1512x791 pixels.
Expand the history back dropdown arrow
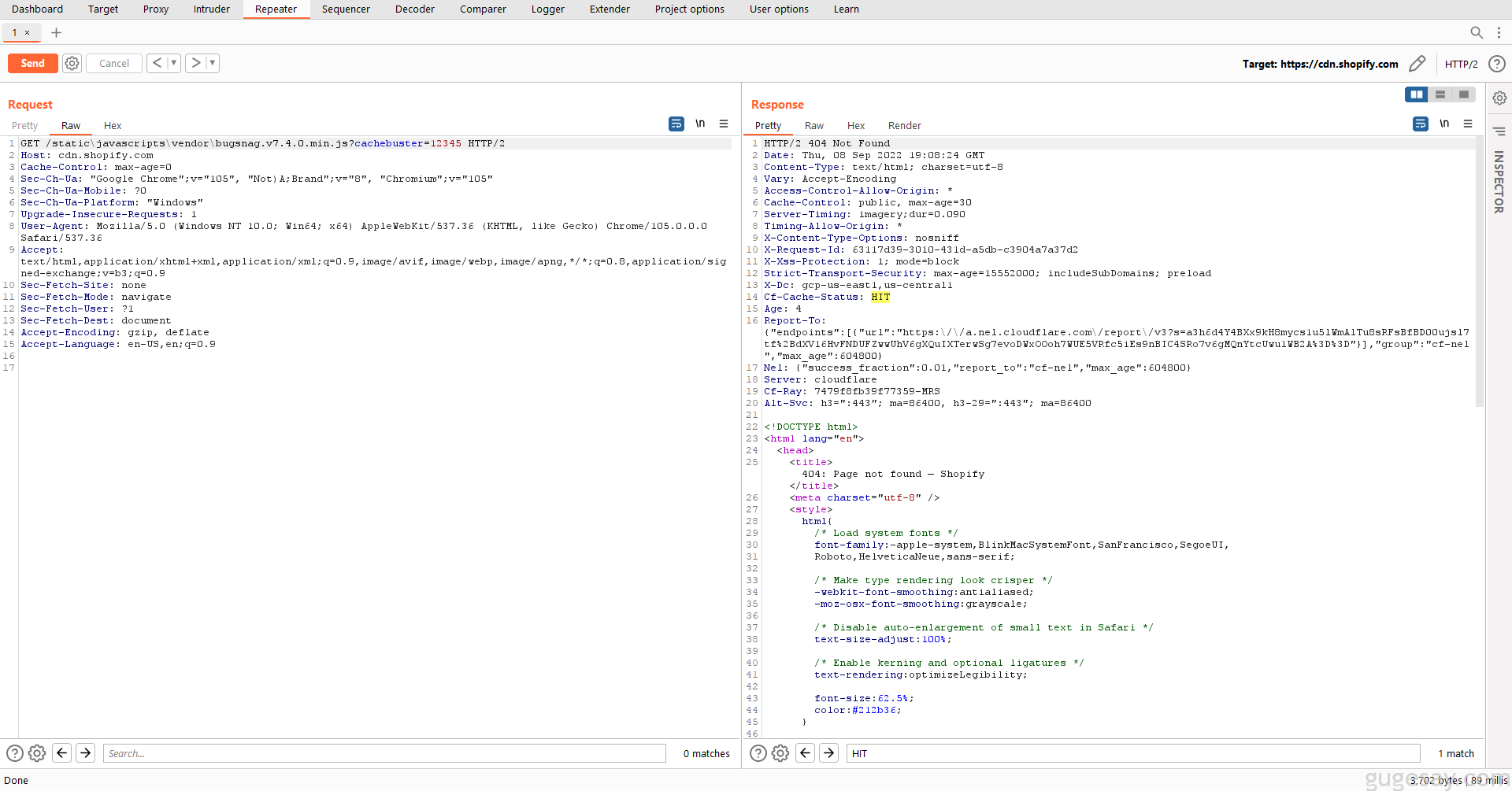(173, 63)
